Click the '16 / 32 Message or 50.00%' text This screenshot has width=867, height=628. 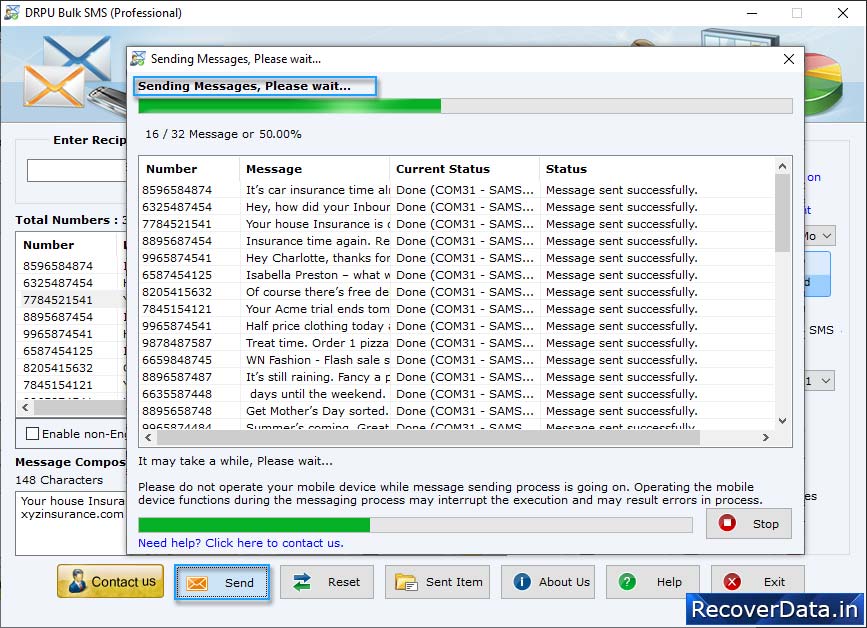point(223,134)
